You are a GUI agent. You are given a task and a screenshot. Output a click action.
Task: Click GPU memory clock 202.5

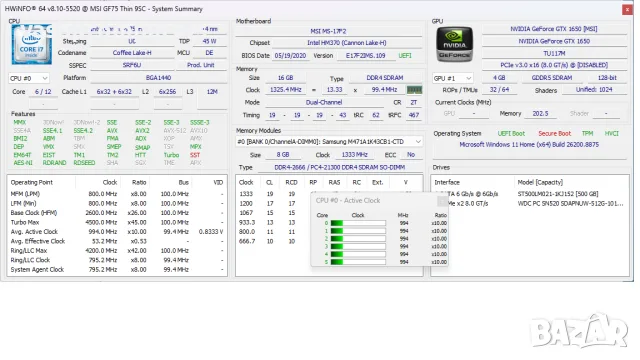click(x=540, y=113)
